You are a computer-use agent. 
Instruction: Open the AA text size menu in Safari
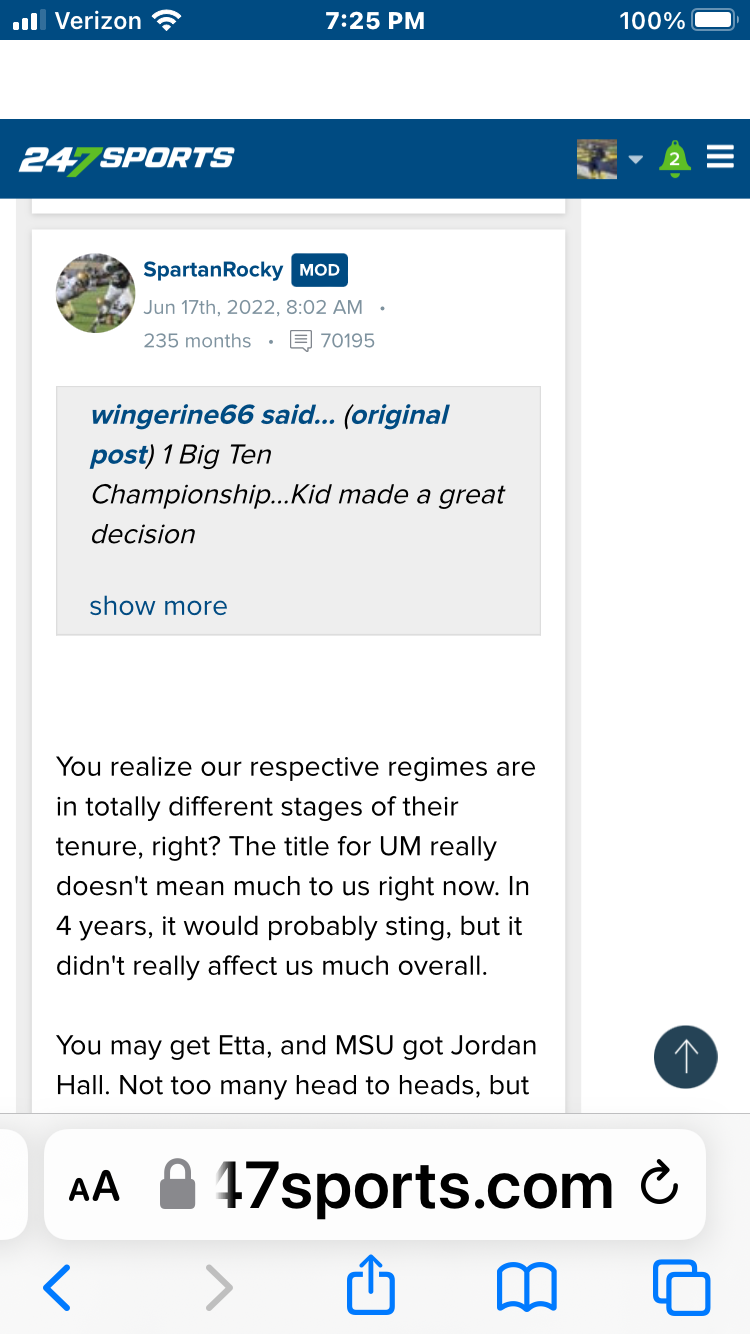point(93,1187)
